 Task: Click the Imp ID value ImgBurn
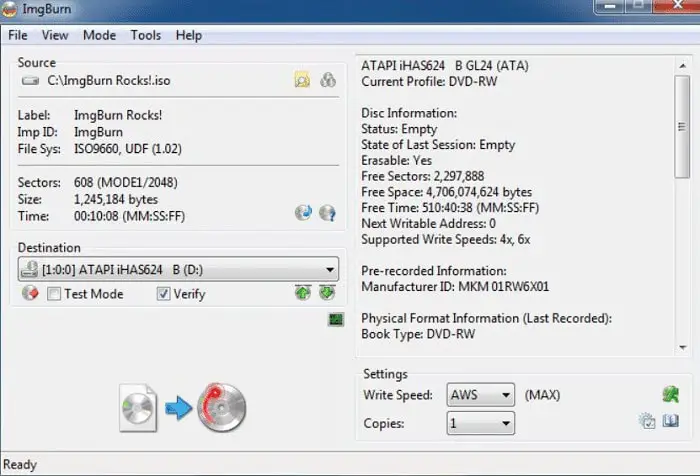(x=98, y=132)
